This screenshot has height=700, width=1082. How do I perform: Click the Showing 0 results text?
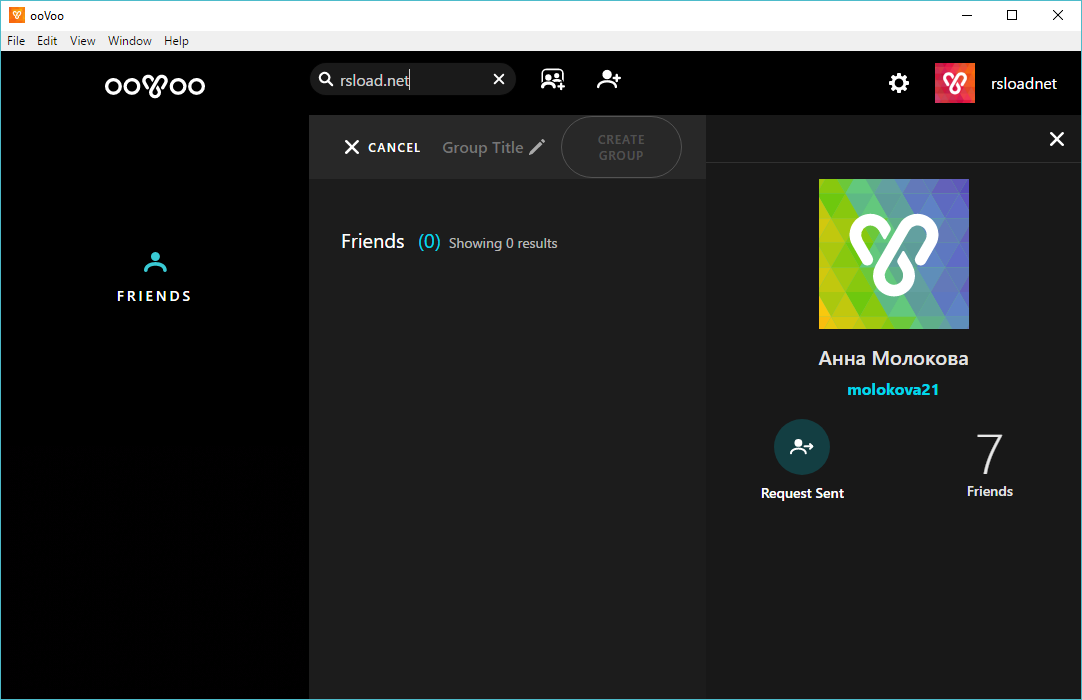[503, 243]
